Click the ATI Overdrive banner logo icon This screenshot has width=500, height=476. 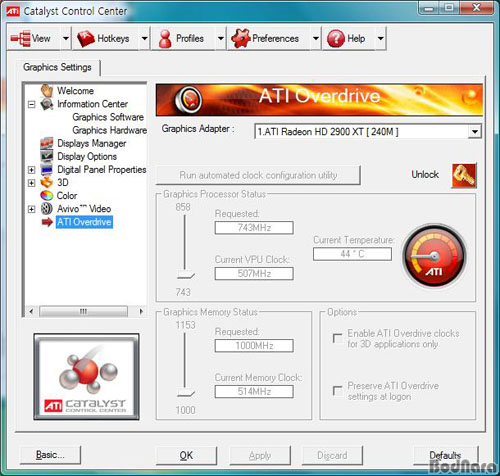[188, 99]
